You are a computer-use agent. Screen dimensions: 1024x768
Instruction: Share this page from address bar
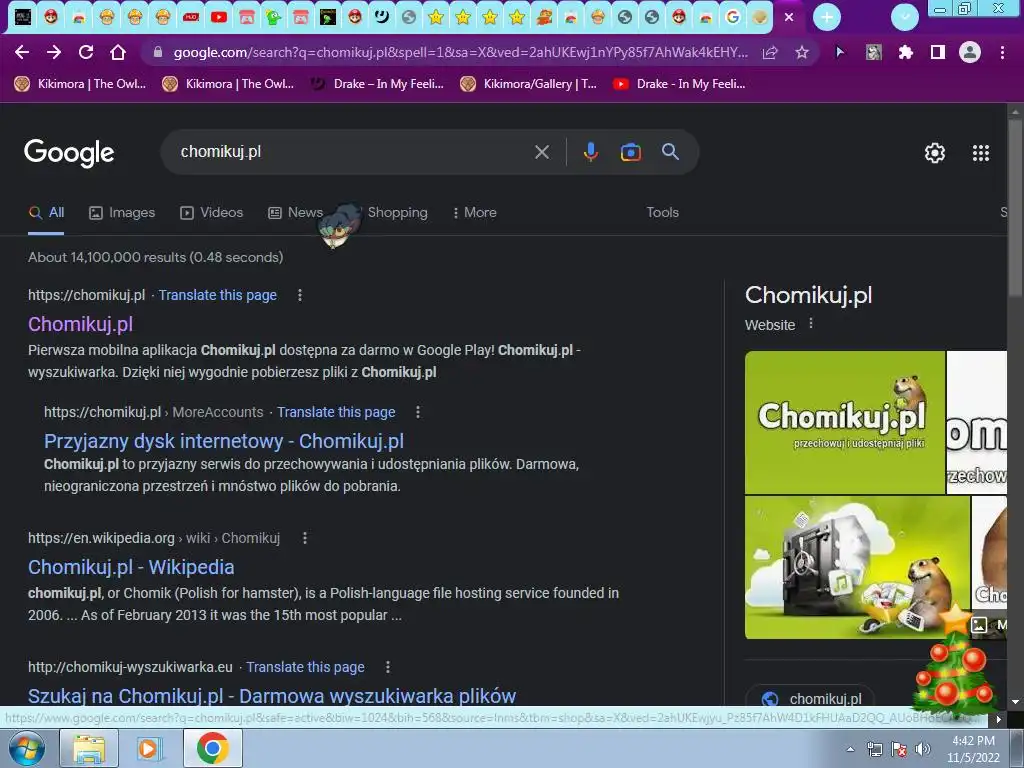coord(770,52)
